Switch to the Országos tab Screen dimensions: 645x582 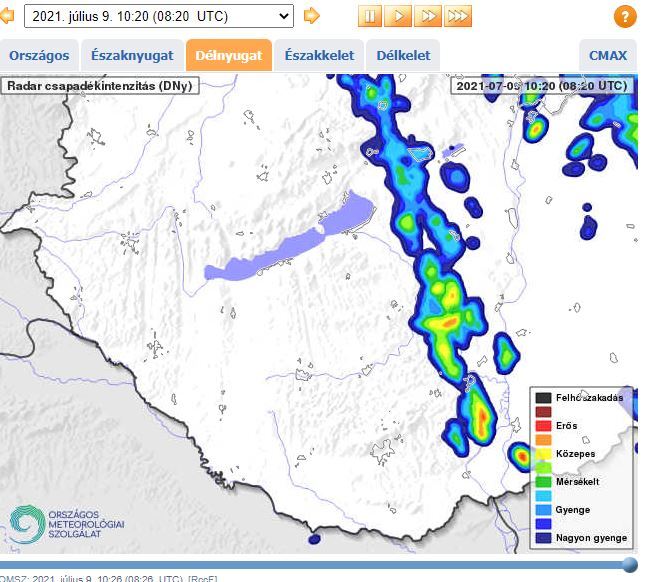coord(37,56)
